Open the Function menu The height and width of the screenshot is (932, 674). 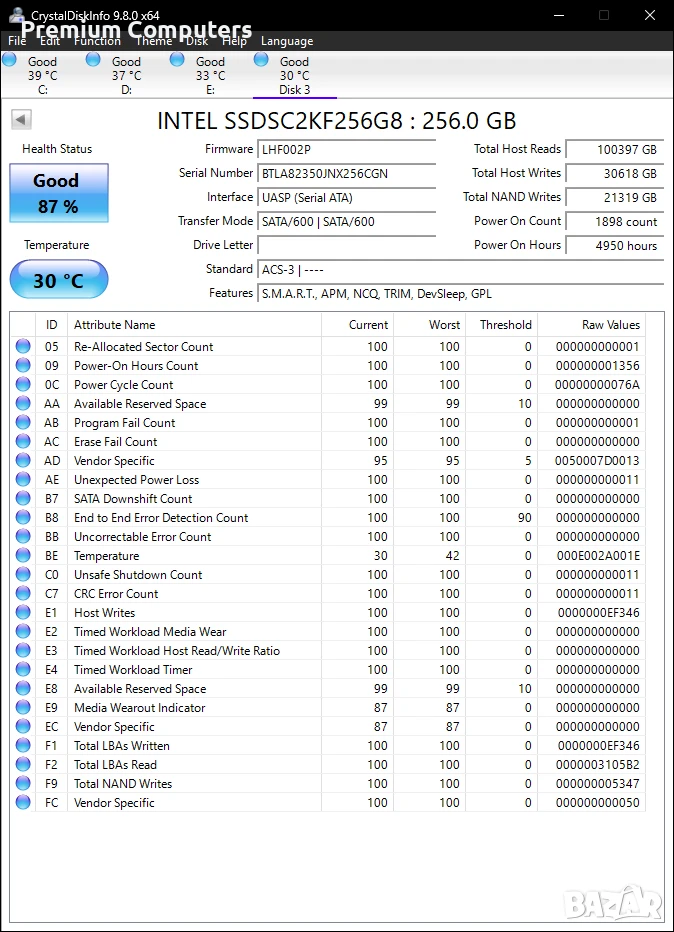(x=97, y=41)
